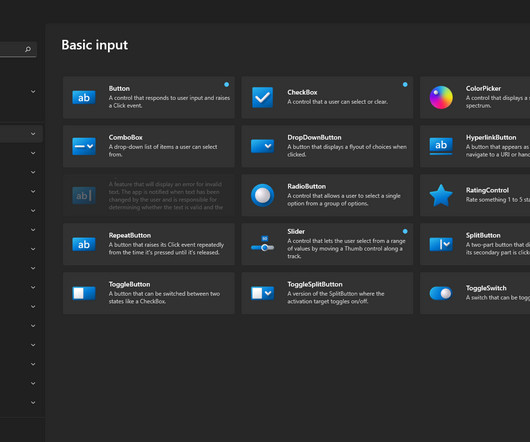Click the ToggleSplitButton card icon
530x442 pixels.
point(262,293)
